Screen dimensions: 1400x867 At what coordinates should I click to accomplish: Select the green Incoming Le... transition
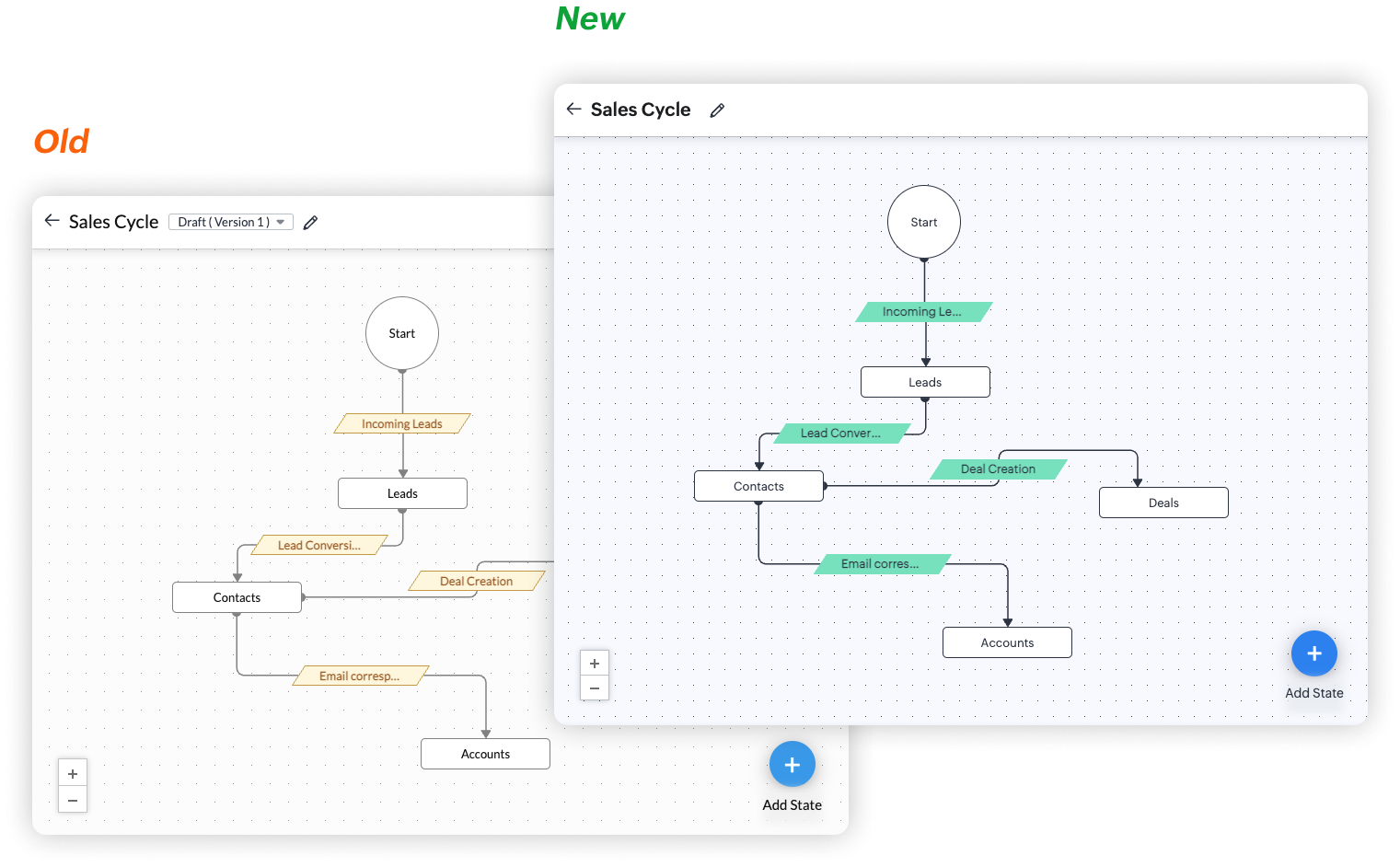tap(923, 312)
